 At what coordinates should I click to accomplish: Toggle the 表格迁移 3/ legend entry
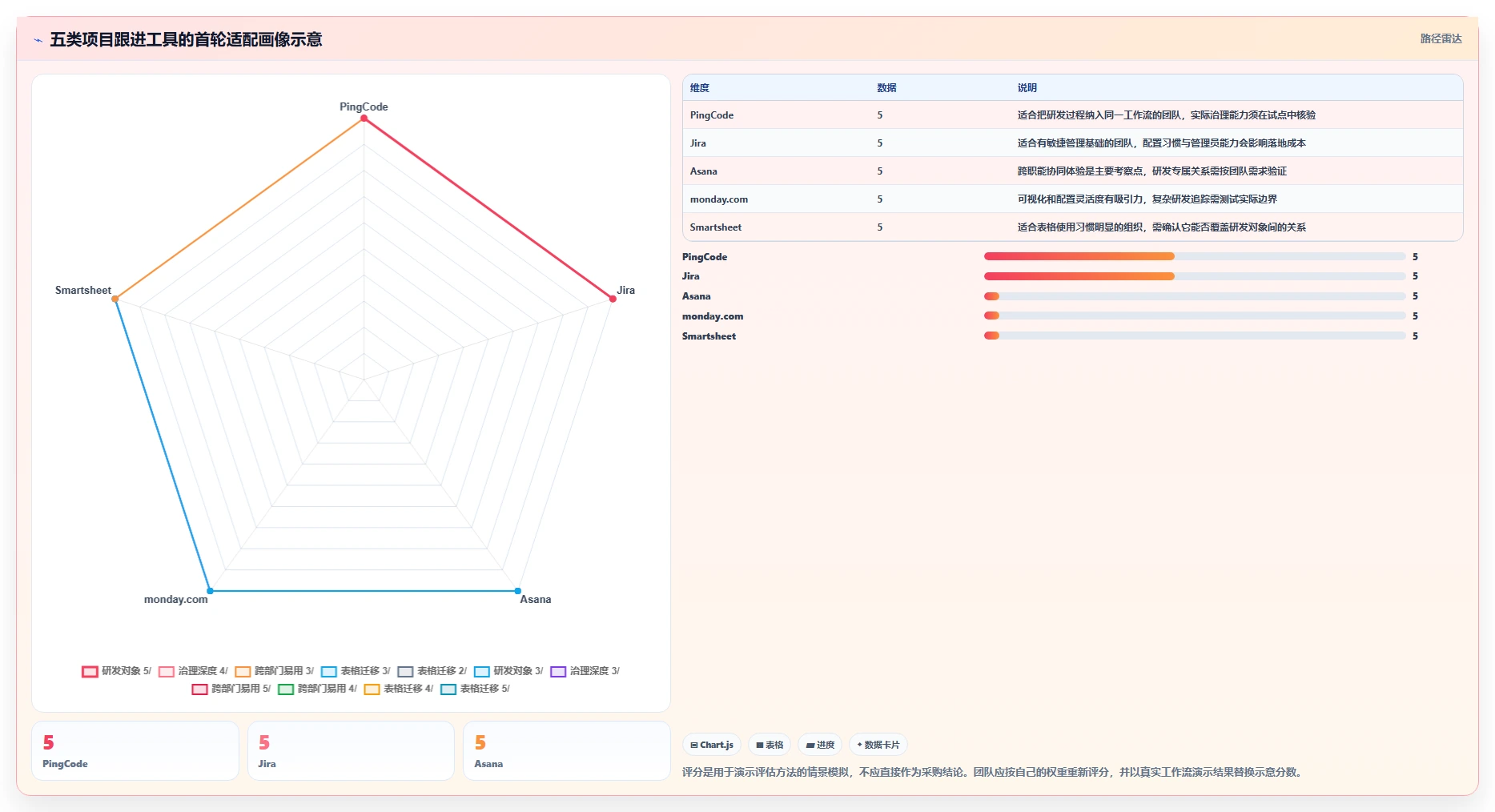[x=356, y=671]
